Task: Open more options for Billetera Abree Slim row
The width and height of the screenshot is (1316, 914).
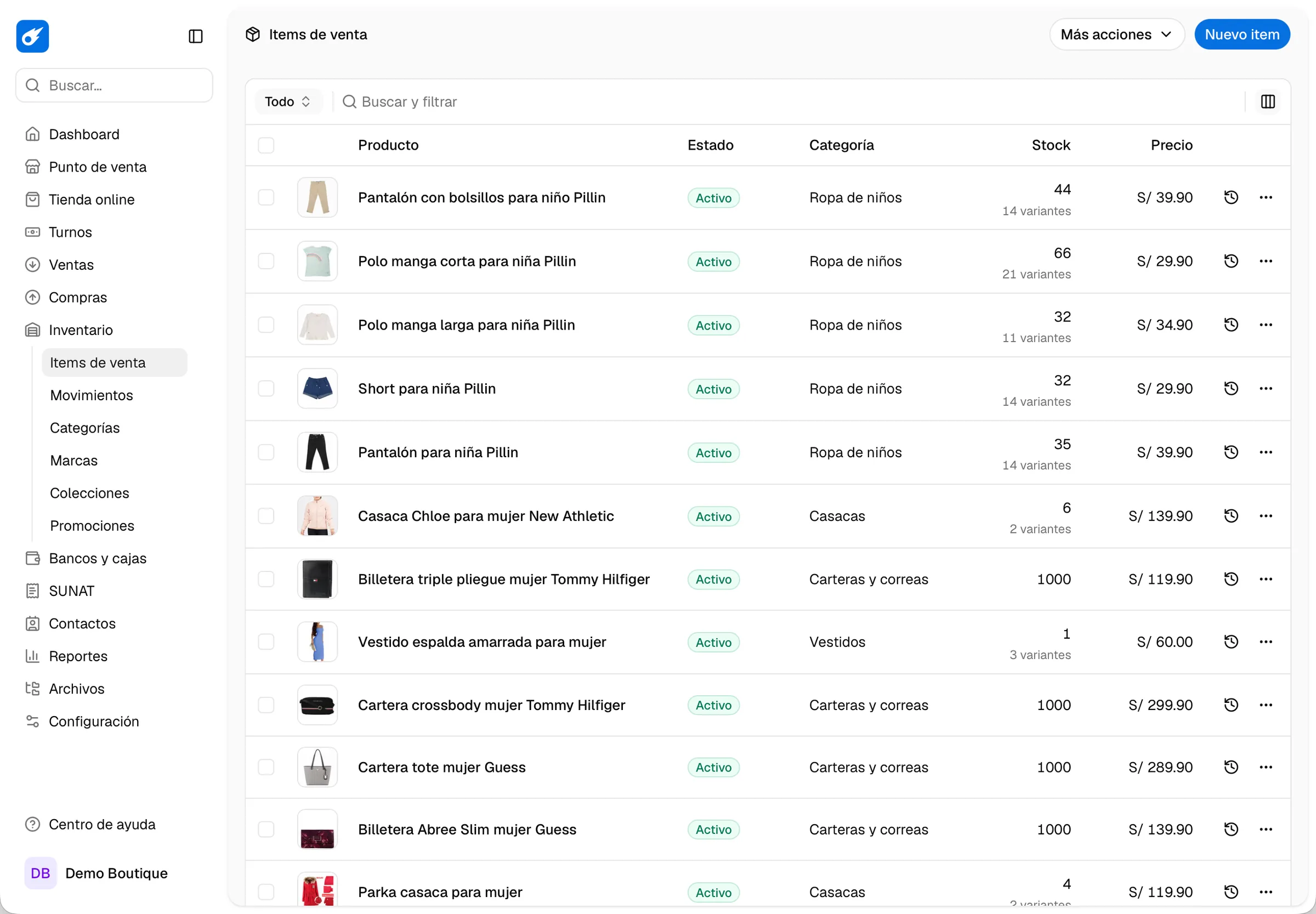Action: 1266,830
